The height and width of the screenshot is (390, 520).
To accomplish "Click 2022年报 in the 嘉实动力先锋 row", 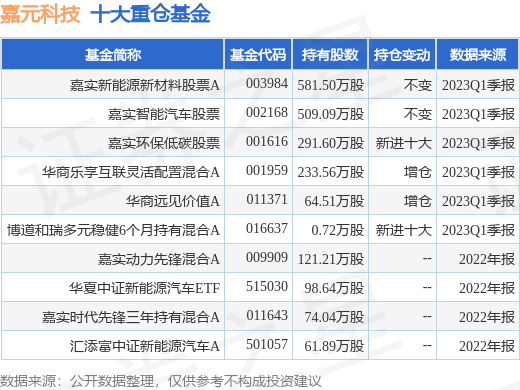I will tap(487, 259).
